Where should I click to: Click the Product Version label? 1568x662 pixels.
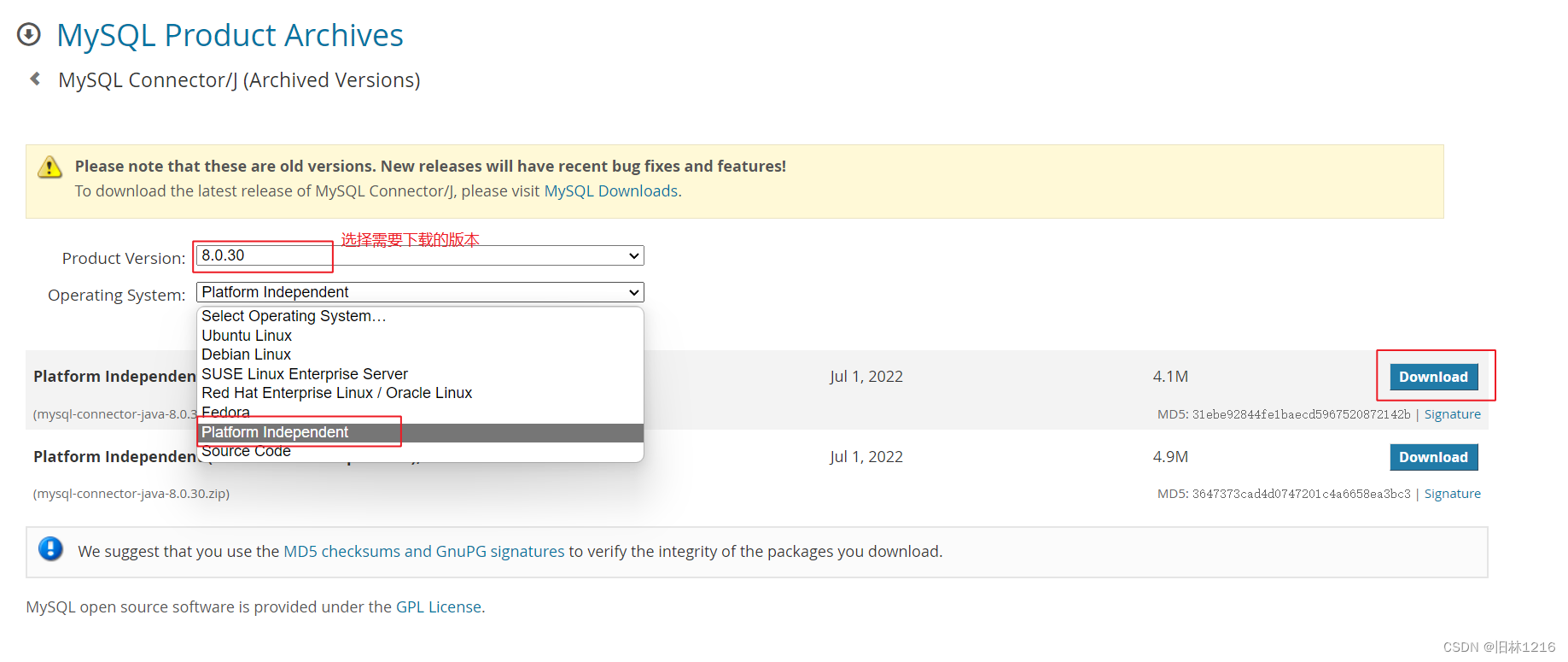click(124, 259)
